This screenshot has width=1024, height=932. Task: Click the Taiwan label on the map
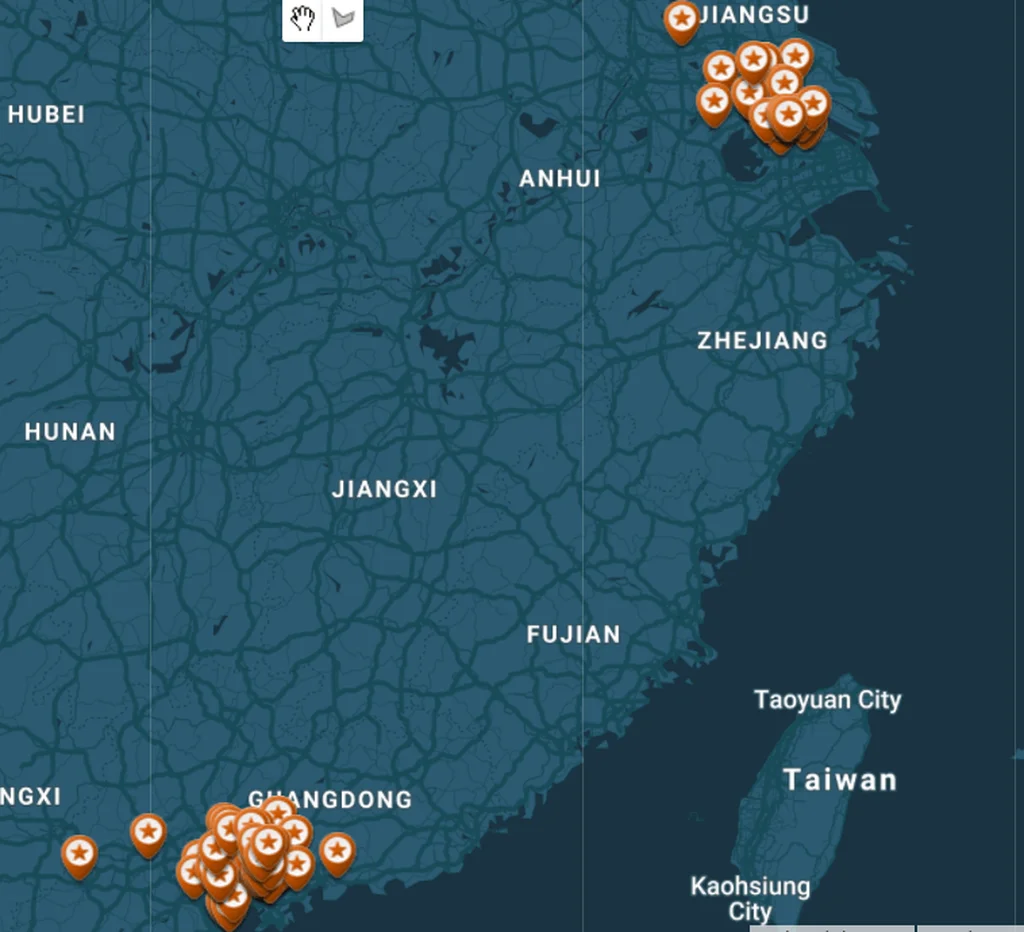(x=840, y=780)
